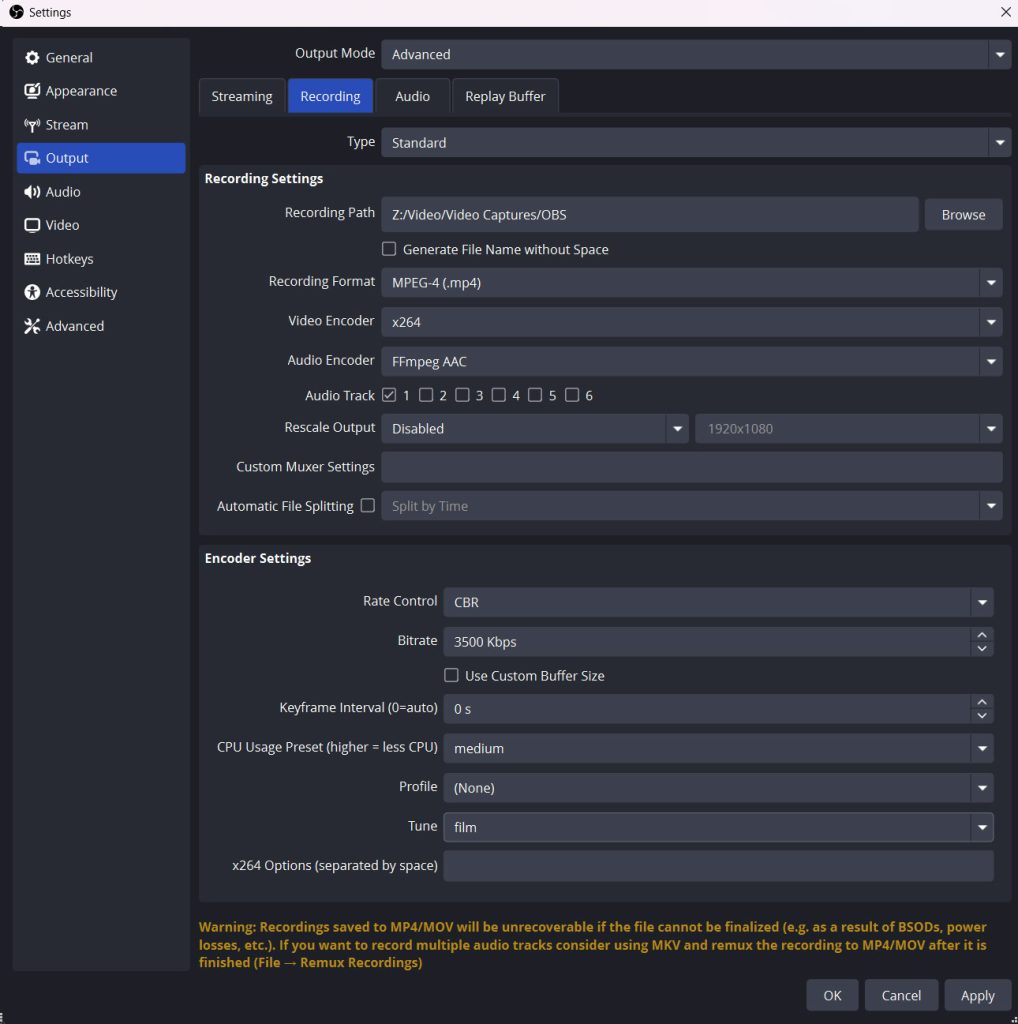Image resolution: width=1018 pixels, height=1024 pixels.
Task: Click the Video monitor icon in sidebar
Action: pos(32,225)
